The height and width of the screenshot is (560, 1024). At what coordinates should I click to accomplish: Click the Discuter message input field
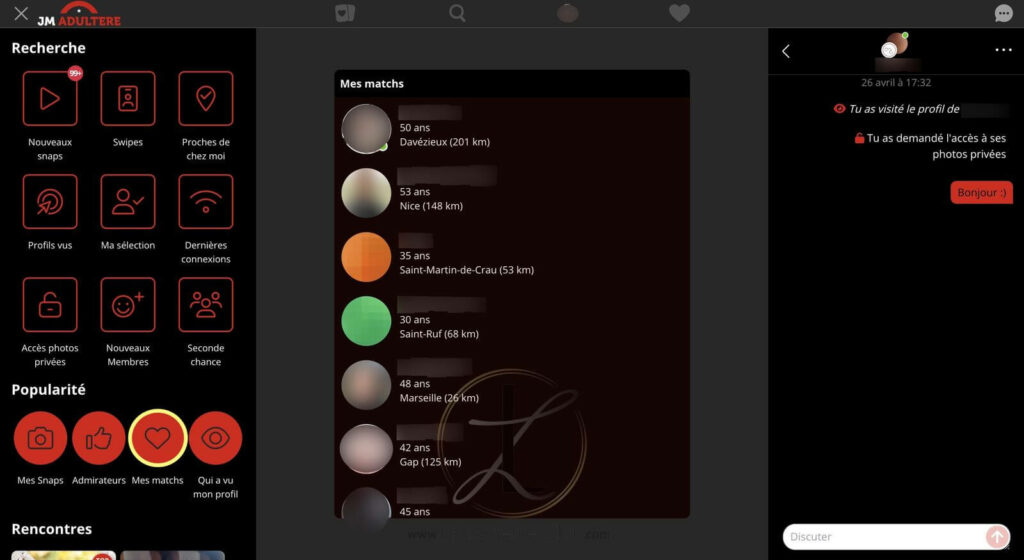884,537
